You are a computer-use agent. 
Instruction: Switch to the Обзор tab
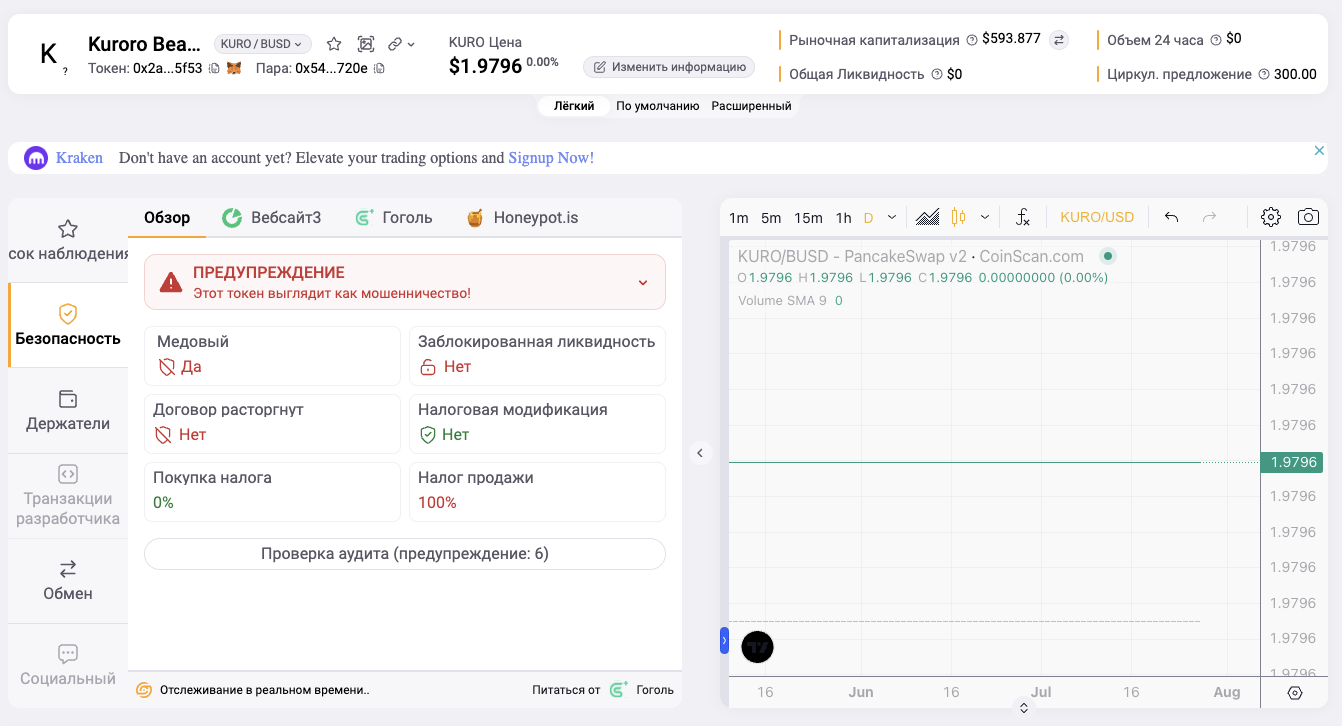pyautogui.click(x=167, y=217)
